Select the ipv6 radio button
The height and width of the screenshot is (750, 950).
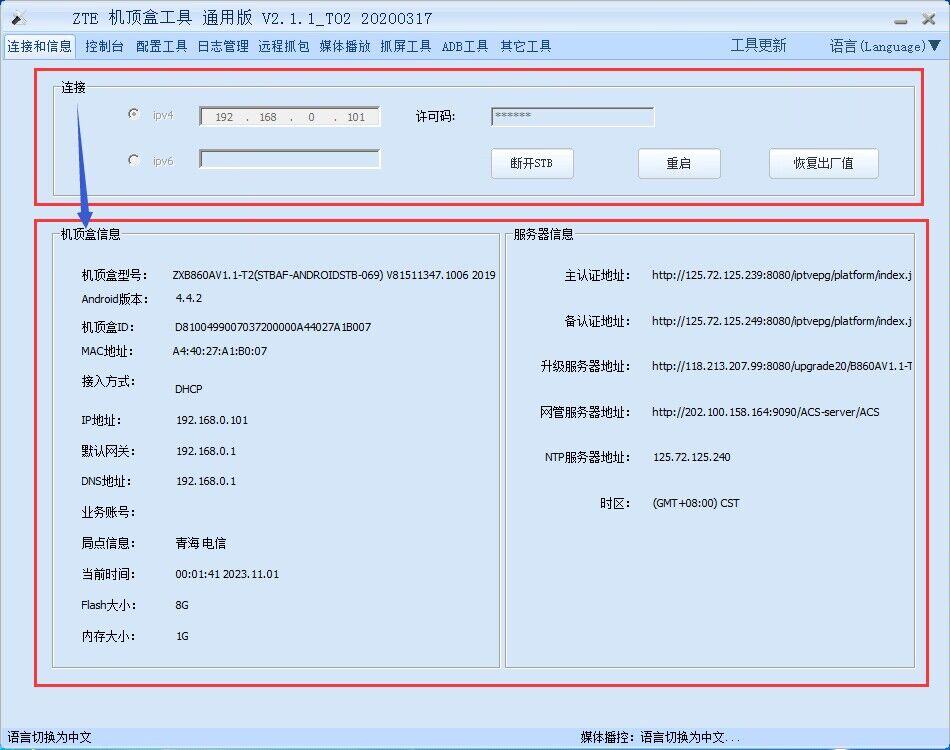[x=134, y=160]
